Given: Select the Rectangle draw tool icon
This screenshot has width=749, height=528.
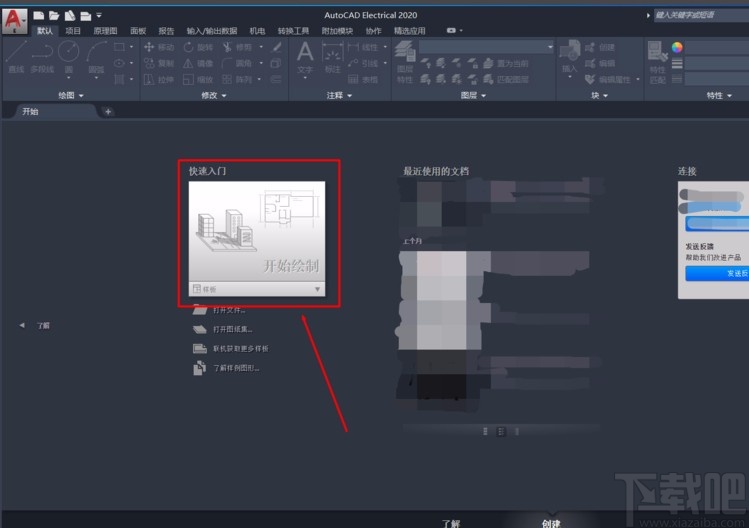Looking at the screenshot, I should coord(119,47).
